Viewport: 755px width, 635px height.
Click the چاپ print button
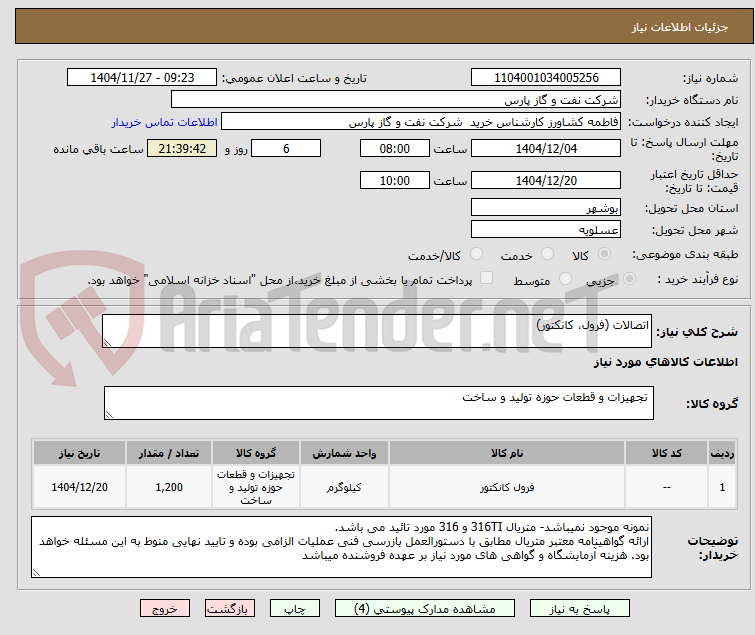coord(295,609)
